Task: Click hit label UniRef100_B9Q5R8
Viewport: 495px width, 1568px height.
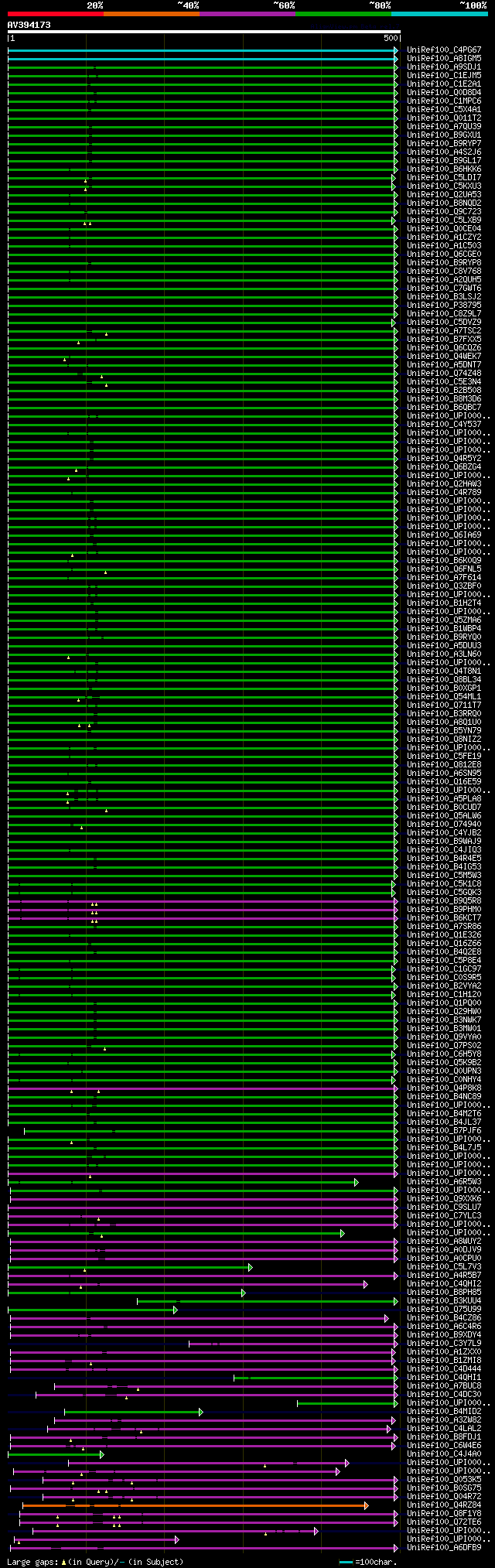Action: point(444,901)
